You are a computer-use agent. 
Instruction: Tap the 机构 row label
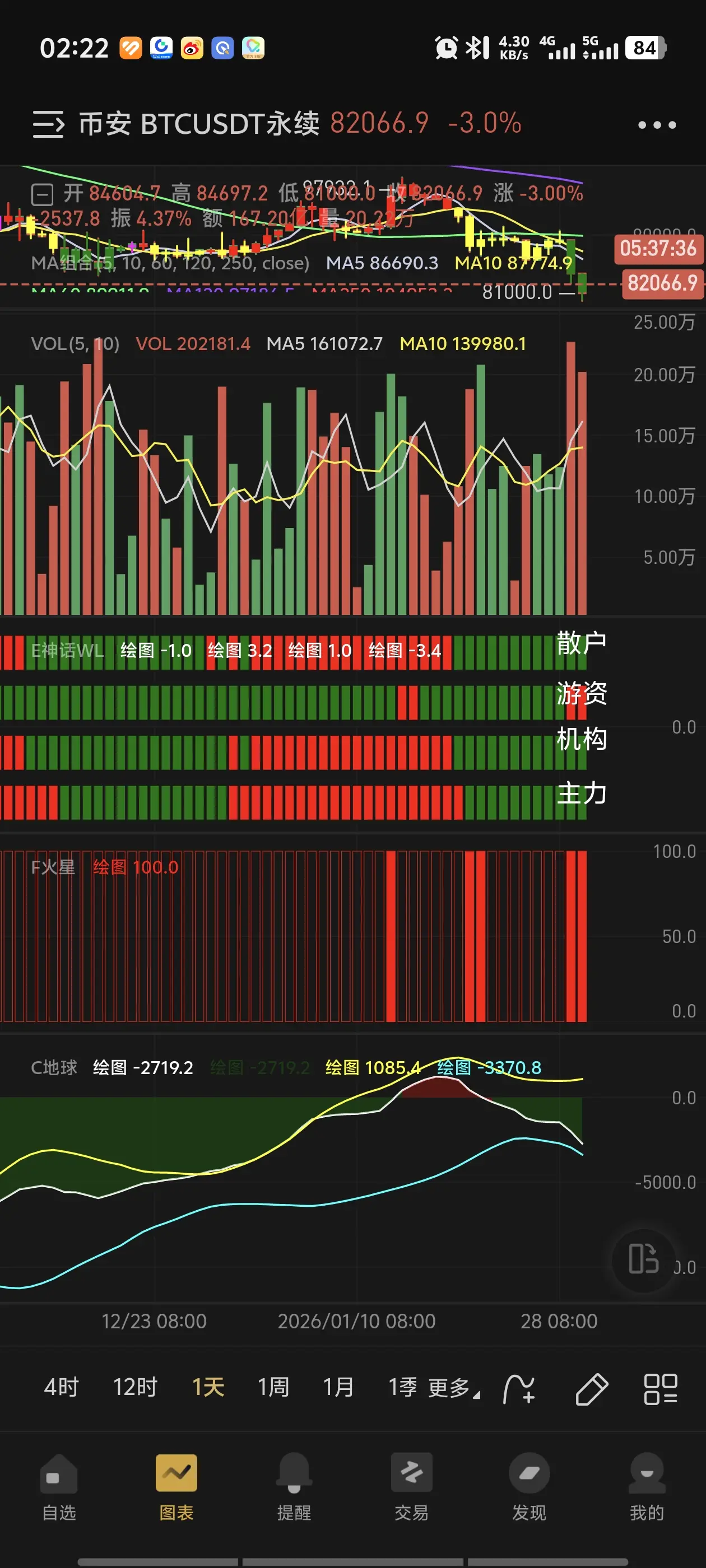click(x=582, y=739)
